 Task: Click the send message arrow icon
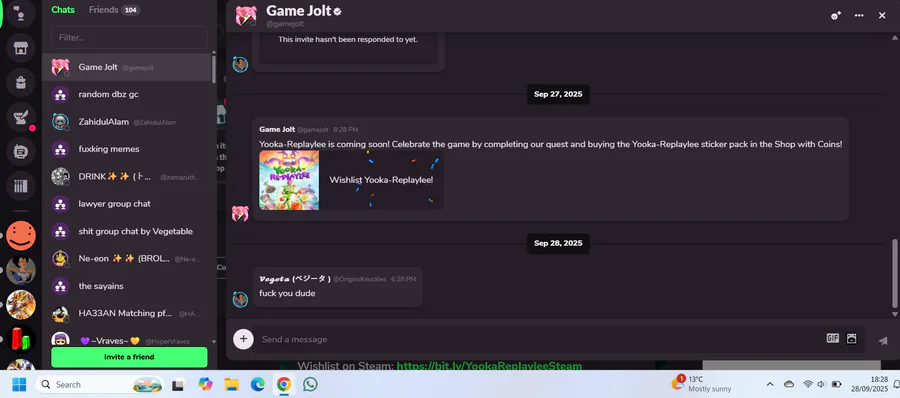[883, 341]
